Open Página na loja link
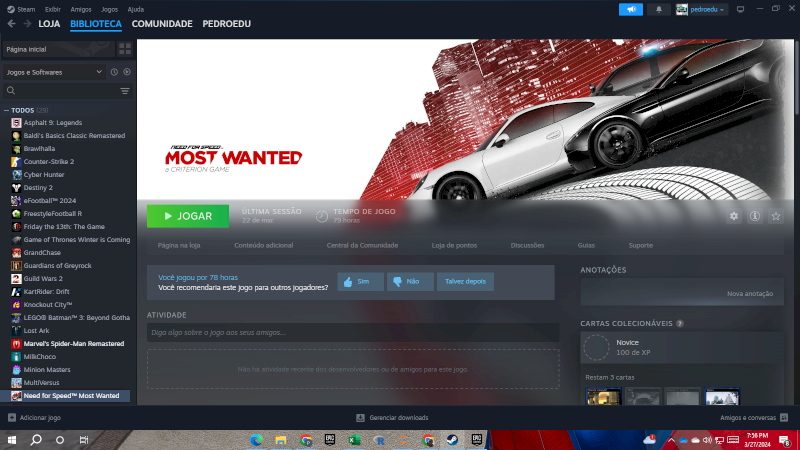 179,245
